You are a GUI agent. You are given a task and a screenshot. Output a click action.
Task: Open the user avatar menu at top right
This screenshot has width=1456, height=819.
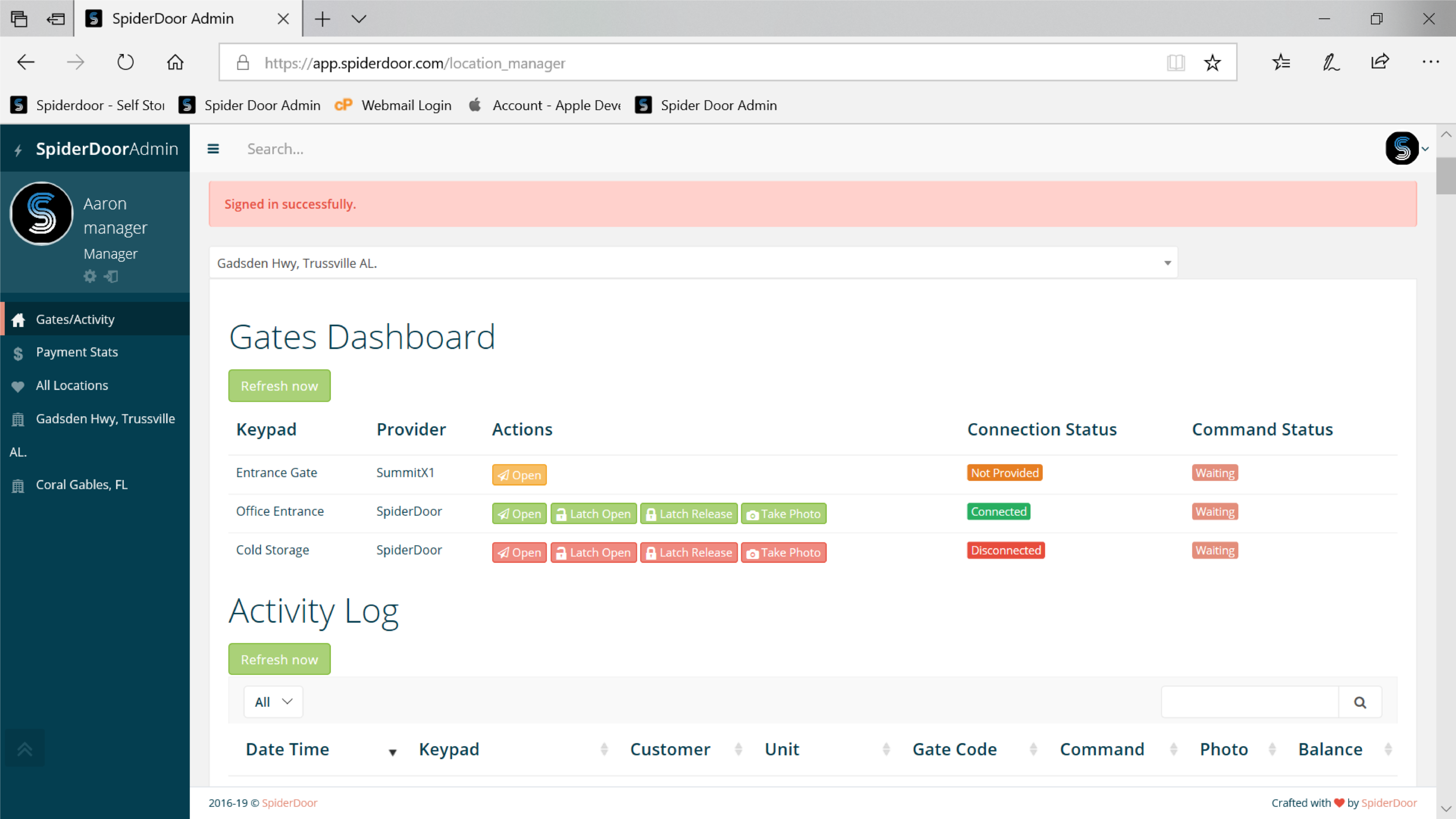[x=1406, y=148]
